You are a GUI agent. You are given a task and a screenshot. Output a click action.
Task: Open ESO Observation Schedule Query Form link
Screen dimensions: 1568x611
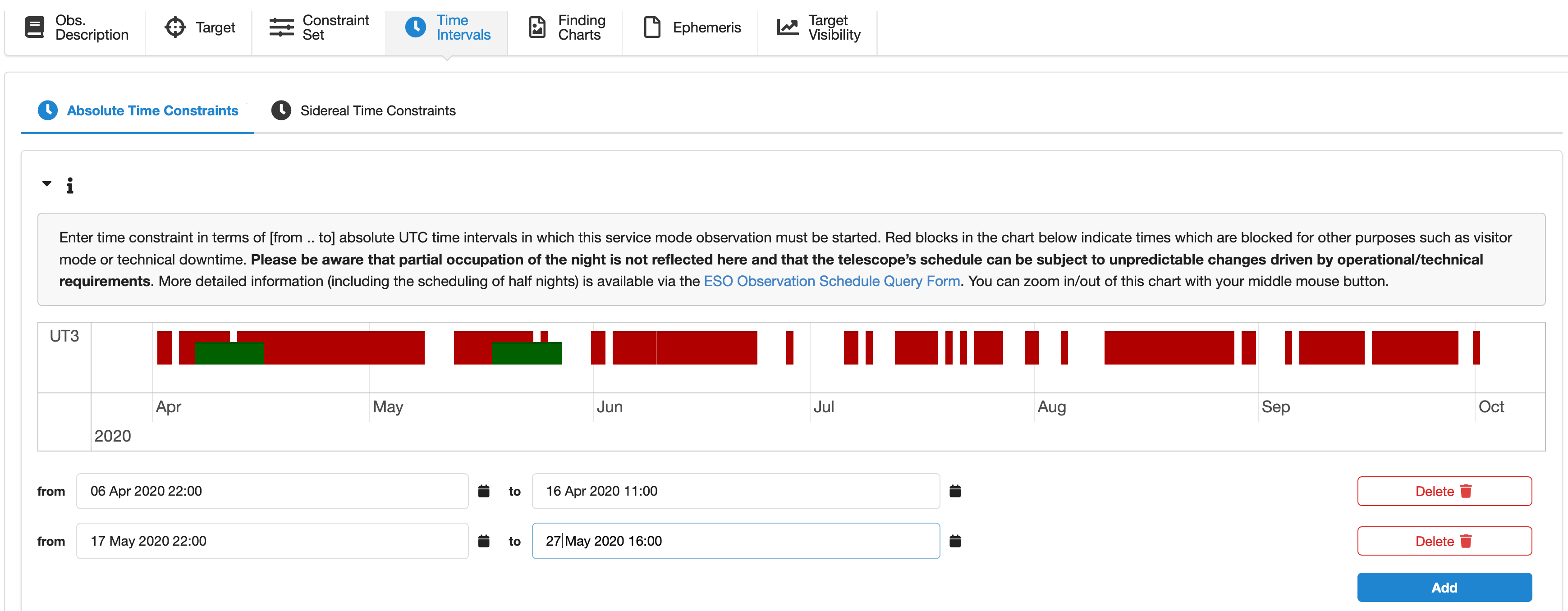click(x=831, y=281)
